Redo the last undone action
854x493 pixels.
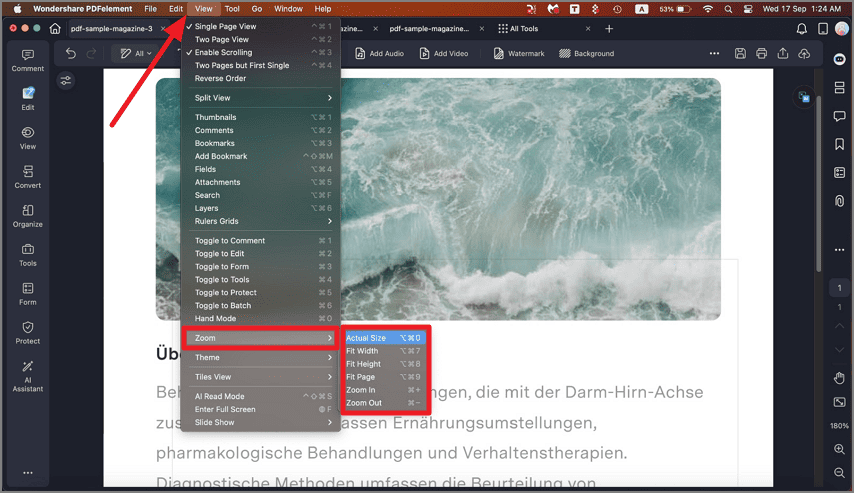point(92,53)
